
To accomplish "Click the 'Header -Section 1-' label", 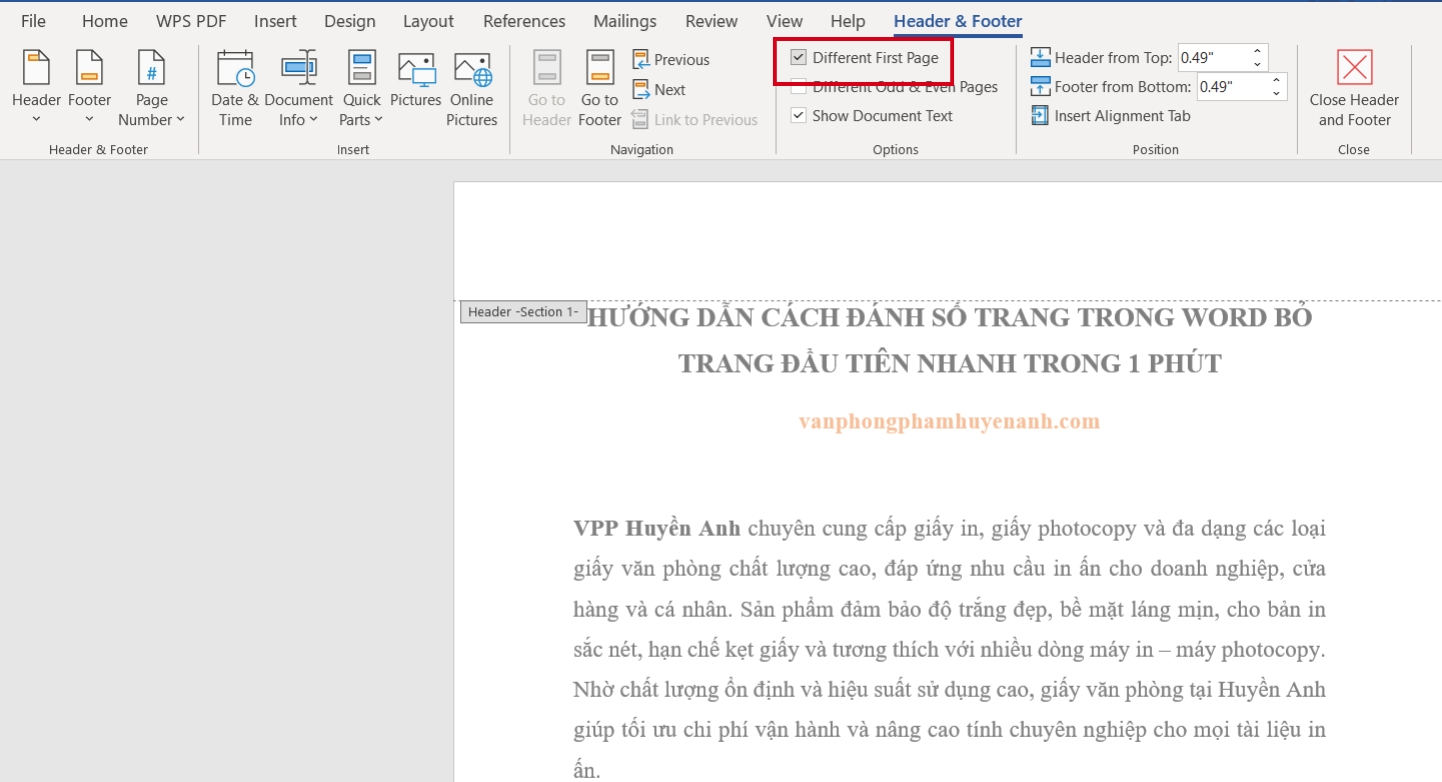I will 523,312.
